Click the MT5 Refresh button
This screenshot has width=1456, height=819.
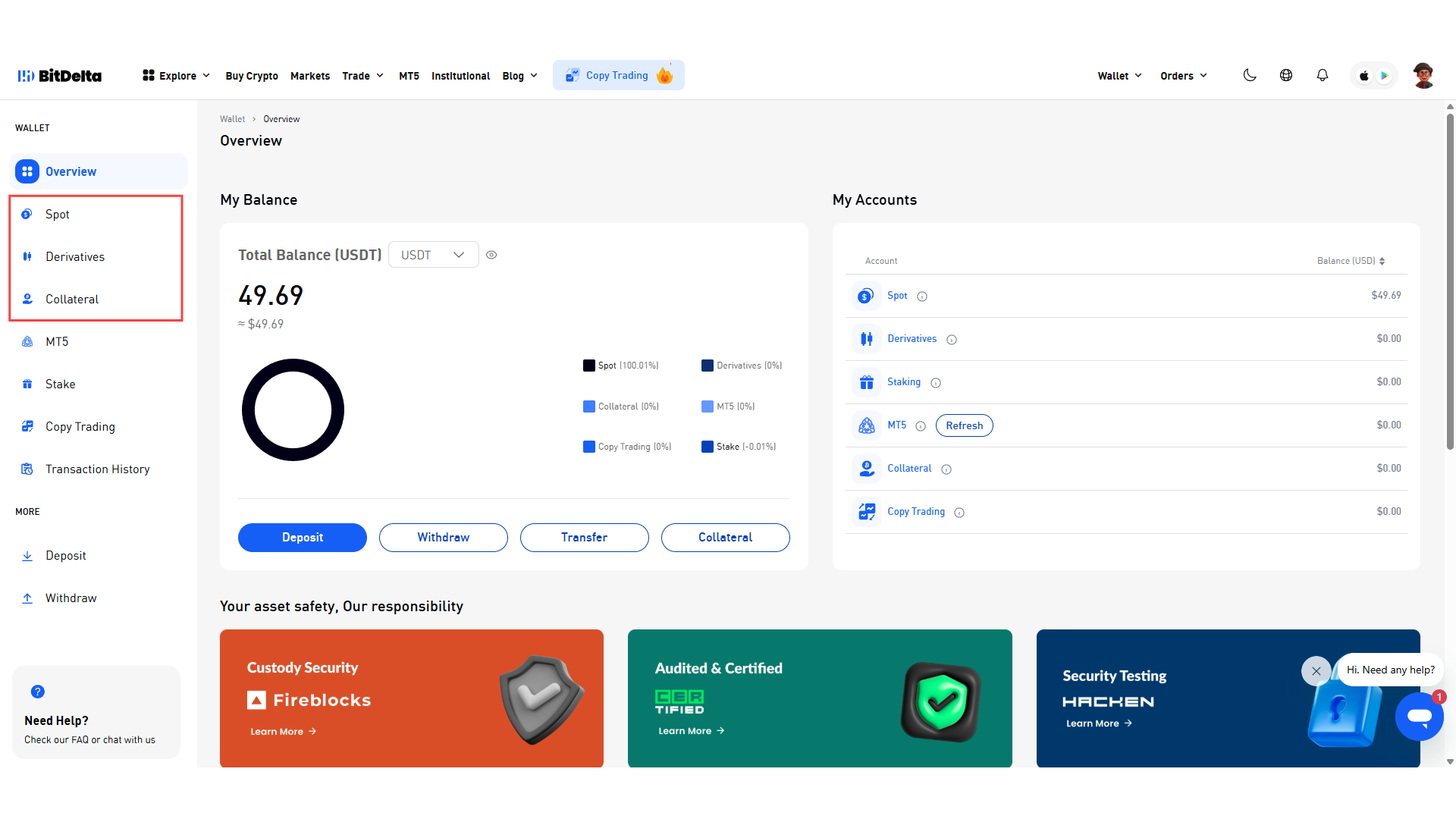(x=965, y=425)
